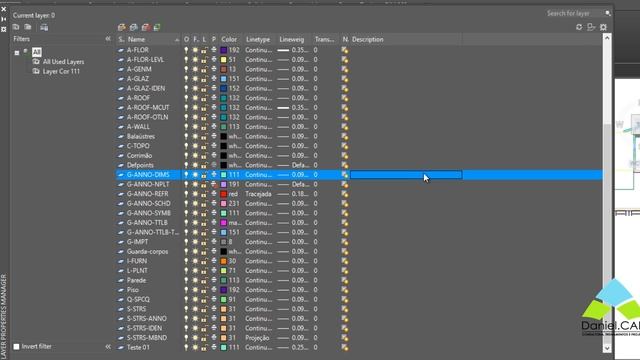Click New VP Freeze icon for Piso

tap(345, 290)
